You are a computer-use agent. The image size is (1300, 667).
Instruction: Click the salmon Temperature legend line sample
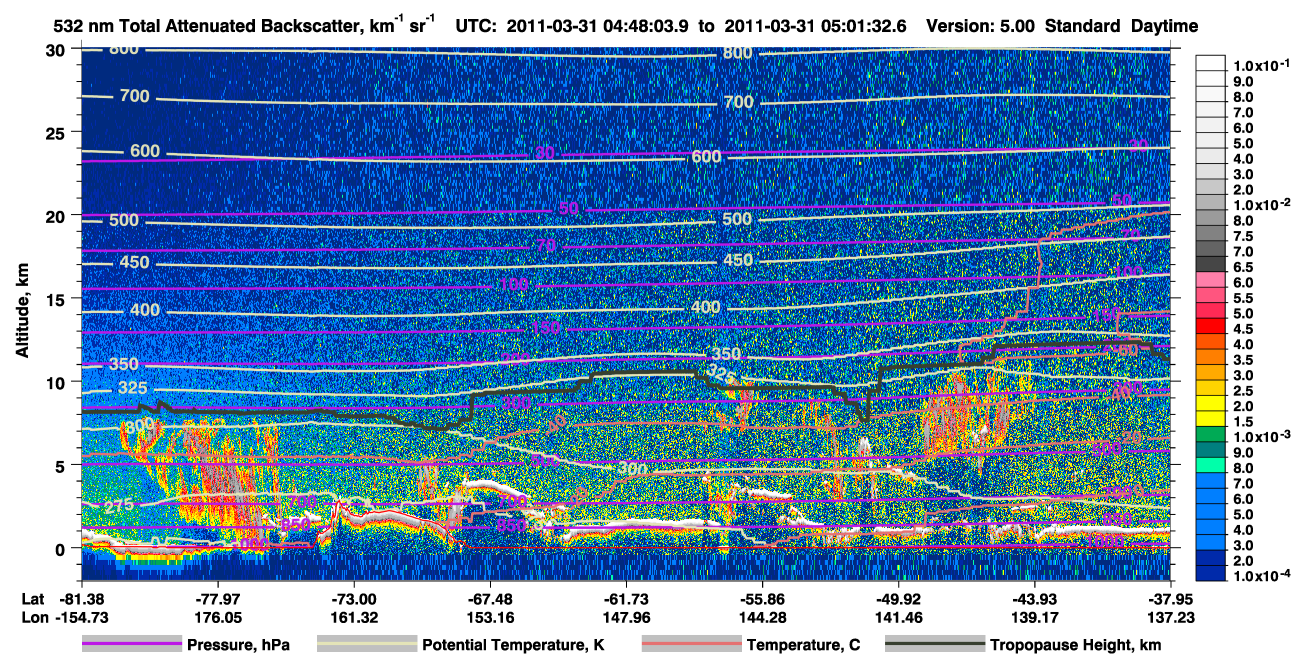click(691, 644)
